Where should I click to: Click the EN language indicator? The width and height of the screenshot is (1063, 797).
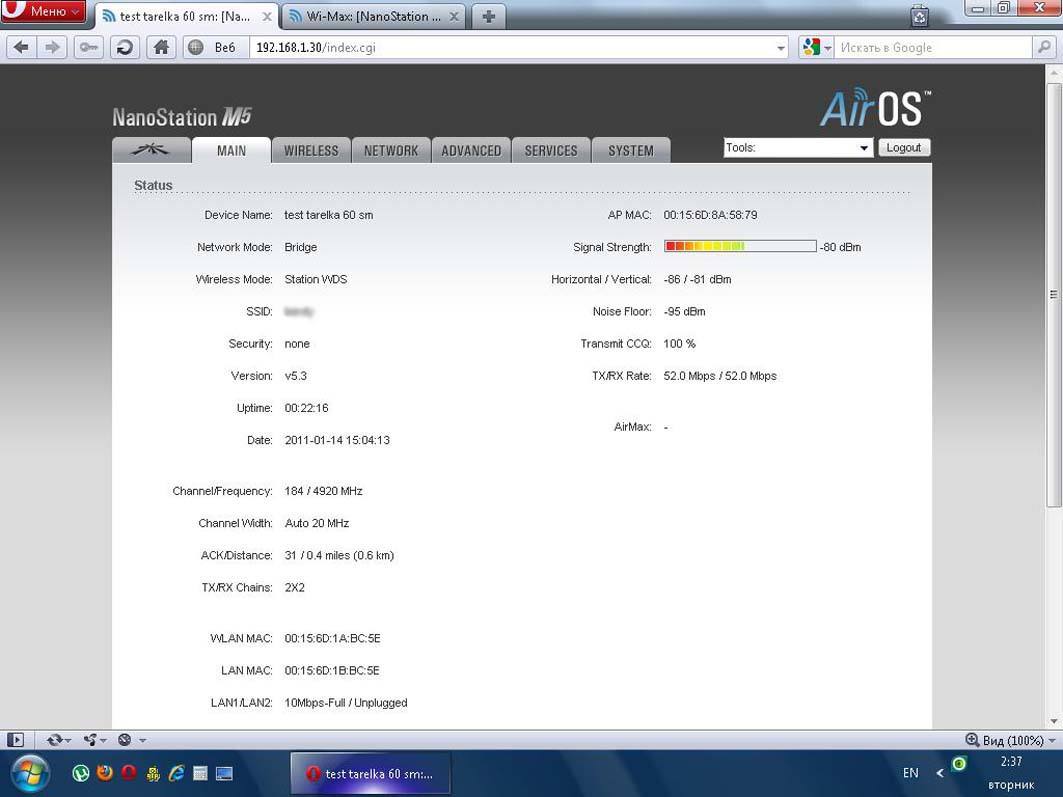910,773
